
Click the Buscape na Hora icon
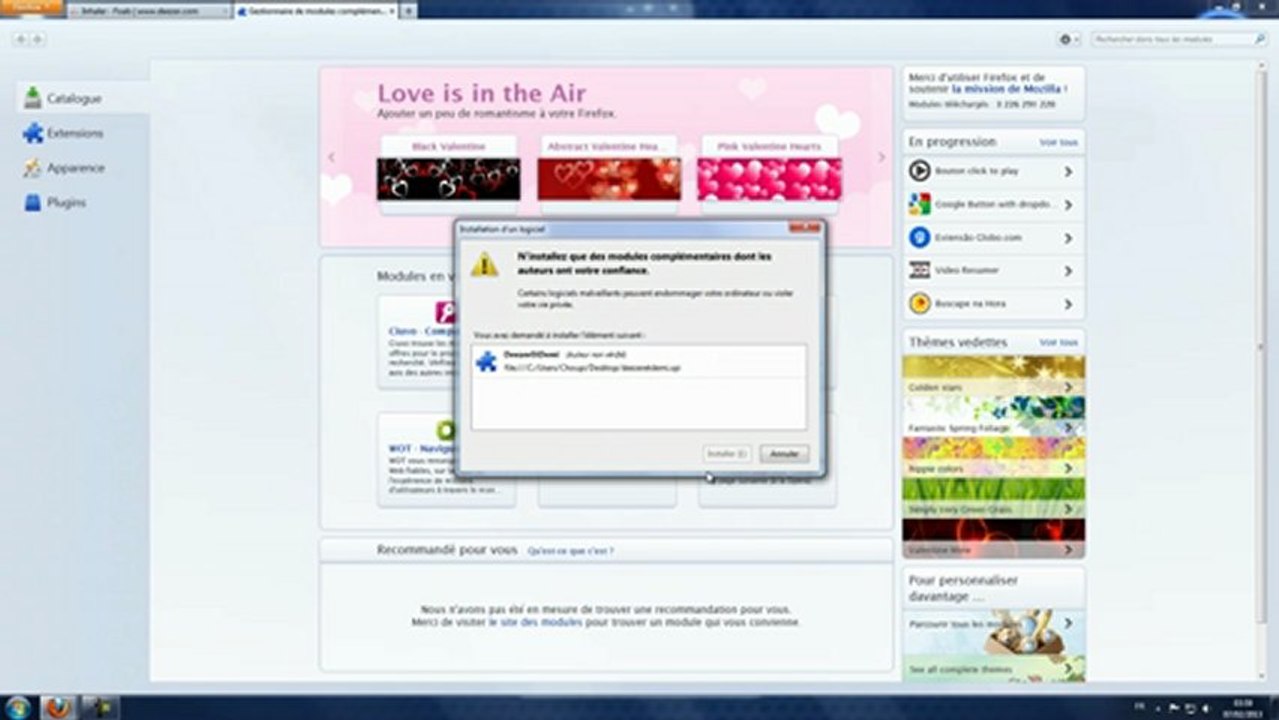click(919, 303)
